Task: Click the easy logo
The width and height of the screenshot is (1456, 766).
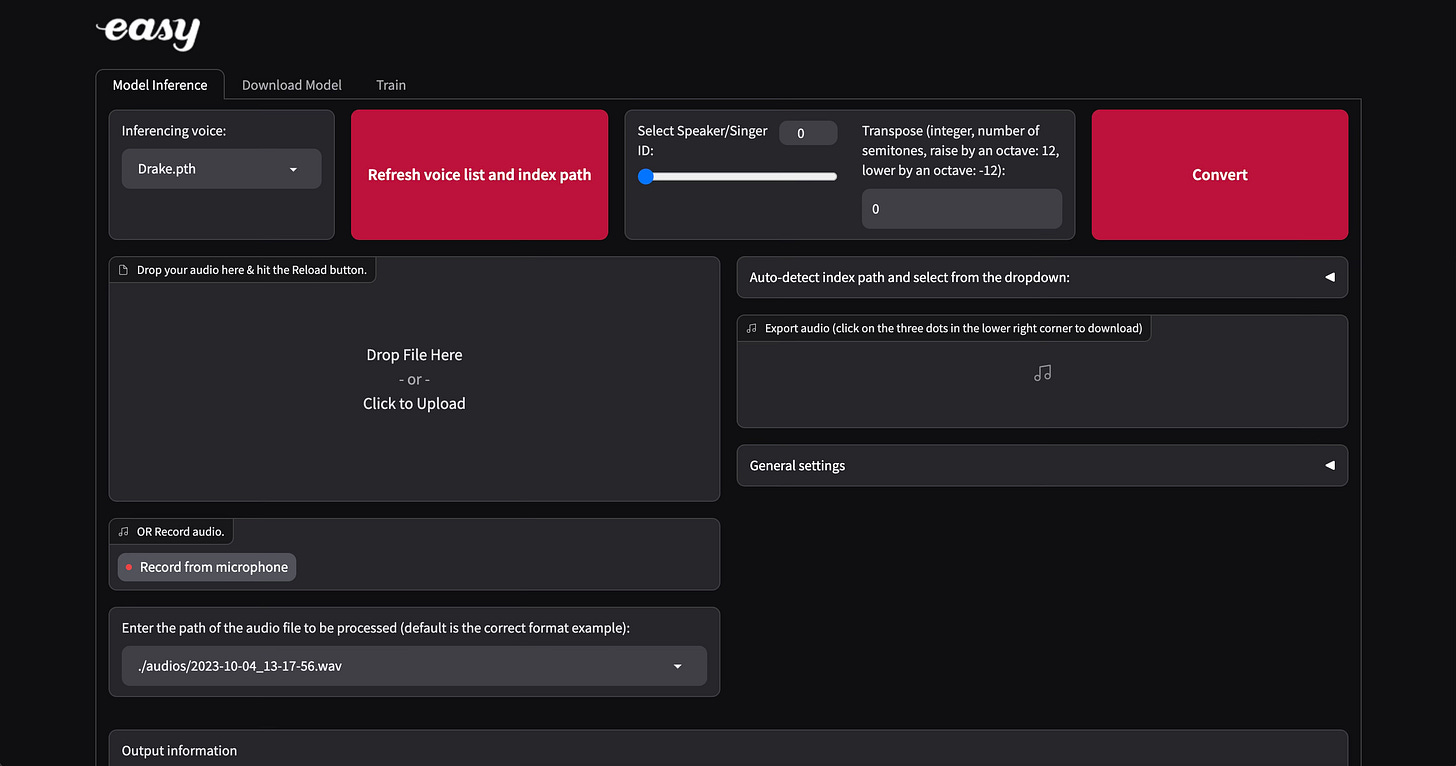Action: pos(147,33)
